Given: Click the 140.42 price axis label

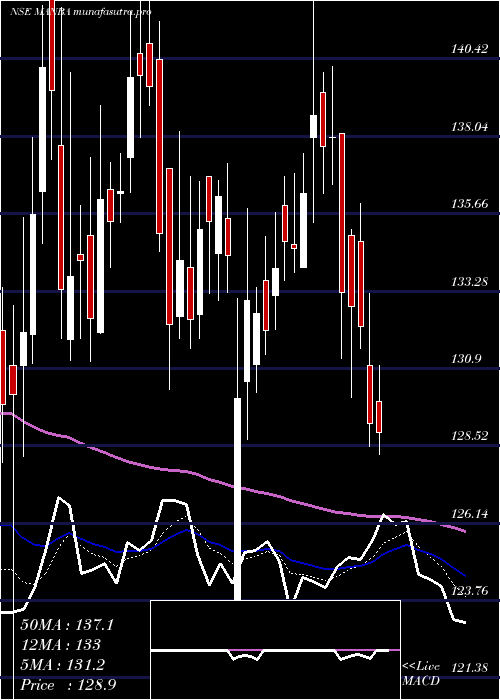Looking at the screenshot, I should click(469, 49).
